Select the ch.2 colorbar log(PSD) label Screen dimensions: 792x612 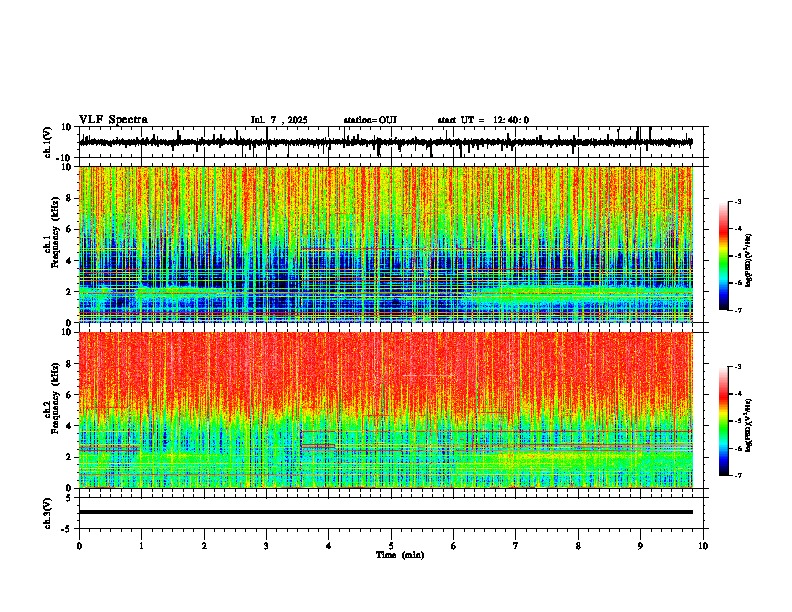749,425
